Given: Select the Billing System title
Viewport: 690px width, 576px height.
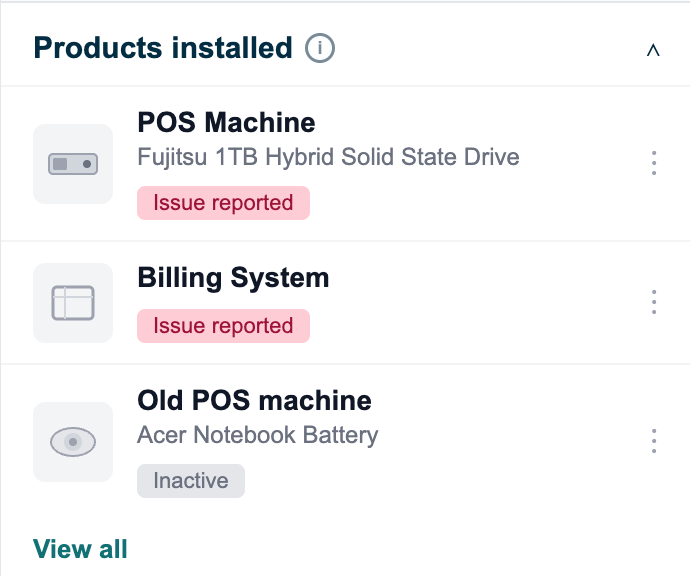Looking at the screenshot, I should [233, 278].
